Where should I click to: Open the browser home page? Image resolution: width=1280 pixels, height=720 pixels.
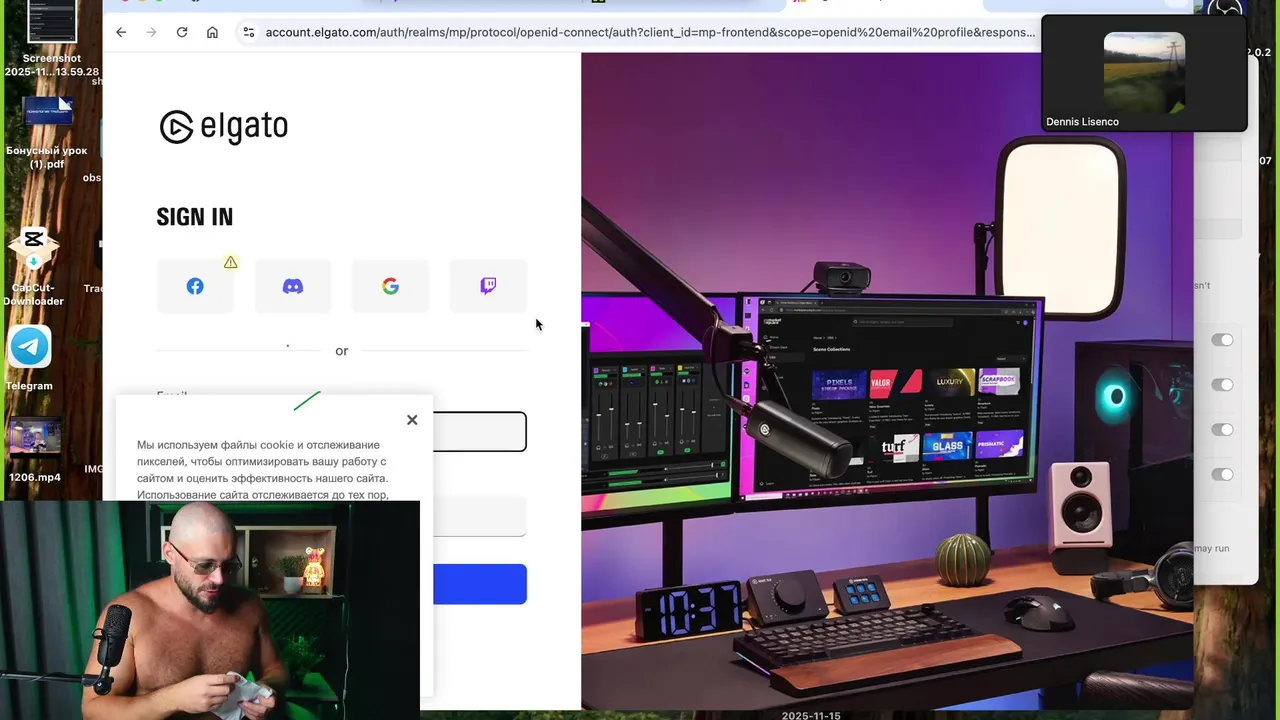coord(212,32)
